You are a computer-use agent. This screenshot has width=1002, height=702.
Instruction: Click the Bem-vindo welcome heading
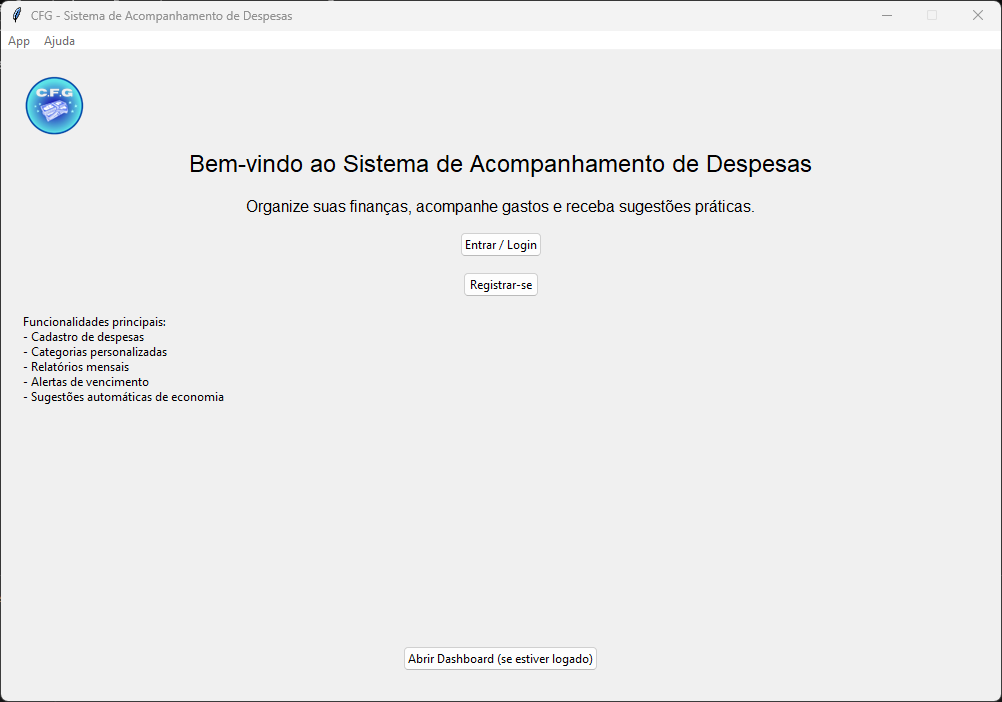(x=500, y=164)
